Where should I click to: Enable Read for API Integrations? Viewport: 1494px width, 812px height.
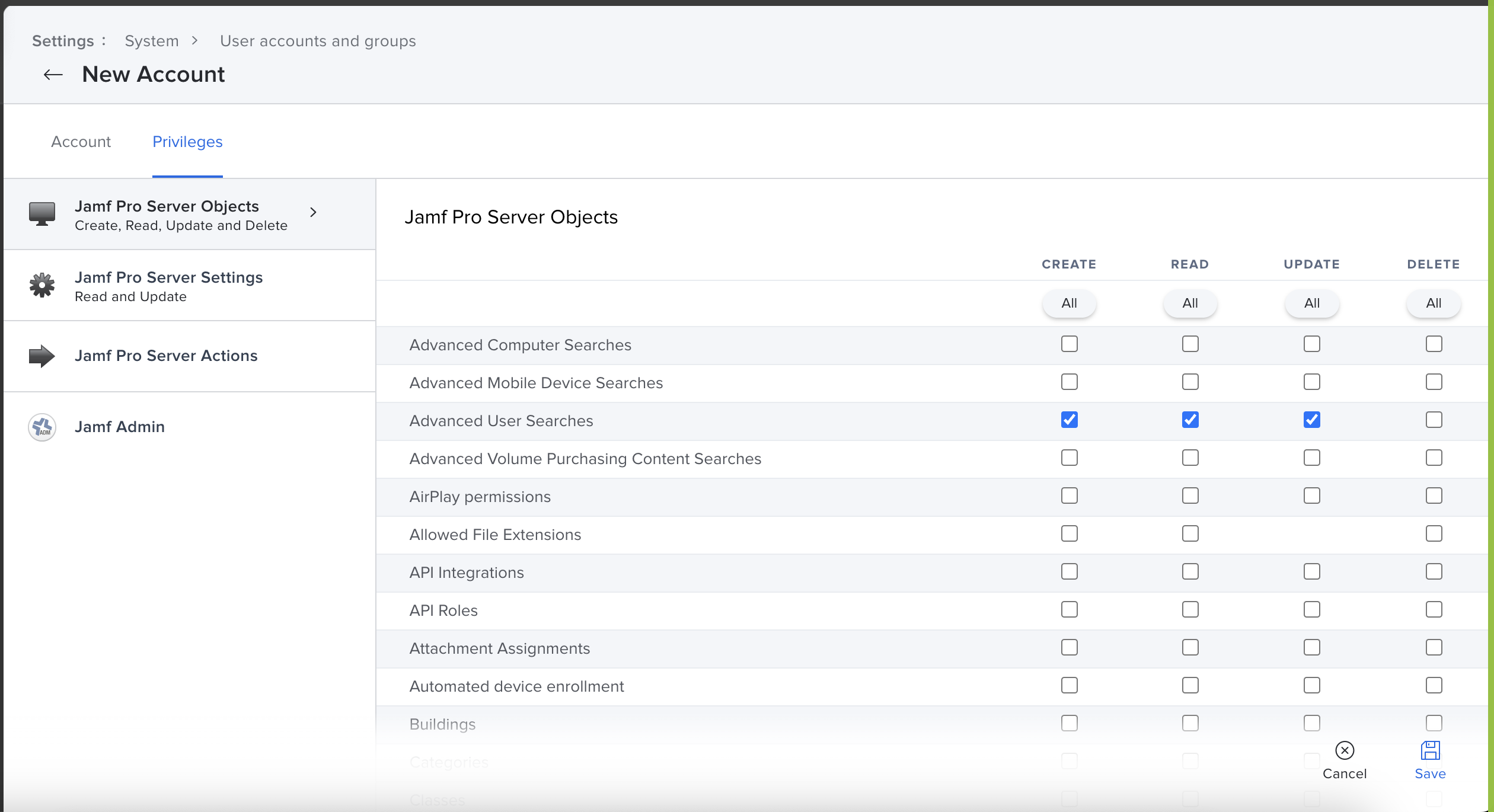click(x=1190, y=571)
